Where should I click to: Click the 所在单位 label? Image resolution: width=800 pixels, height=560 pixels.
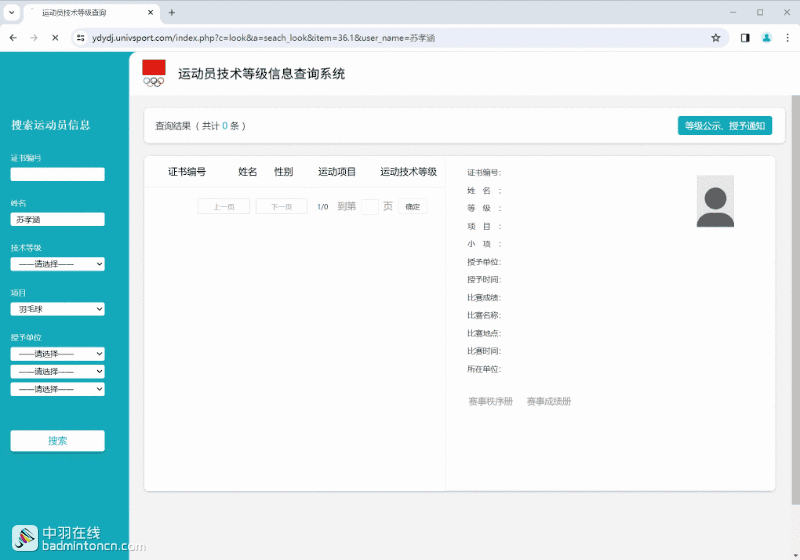tap(484, 369)
